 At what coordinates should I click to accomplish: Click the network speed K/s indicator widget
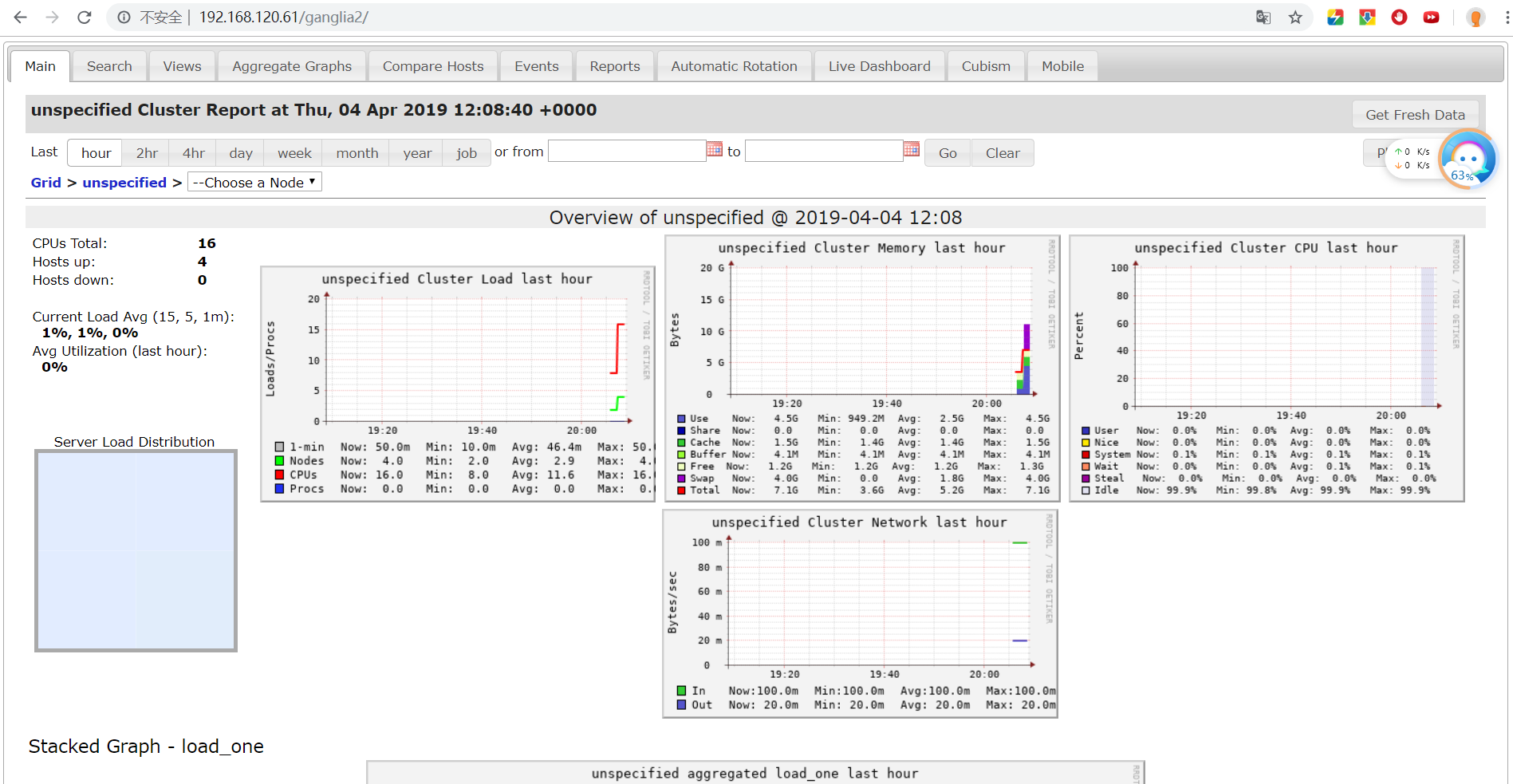point(1413,159)
